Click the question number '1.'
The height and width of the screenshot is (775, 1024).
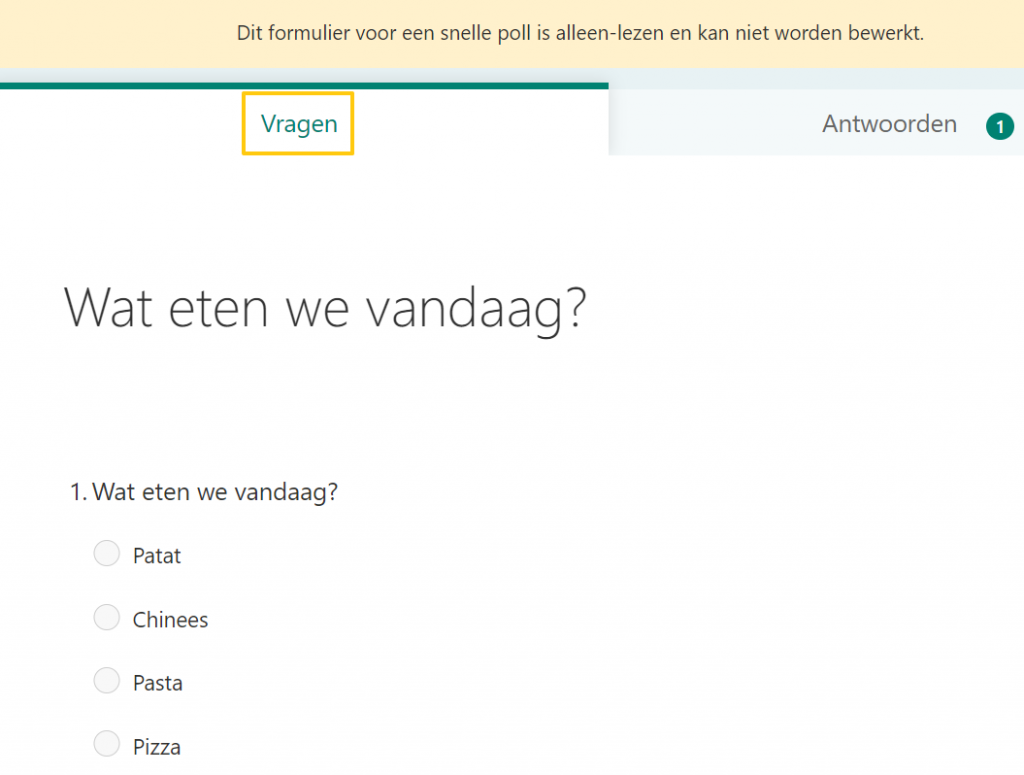[x=79, y=492]
